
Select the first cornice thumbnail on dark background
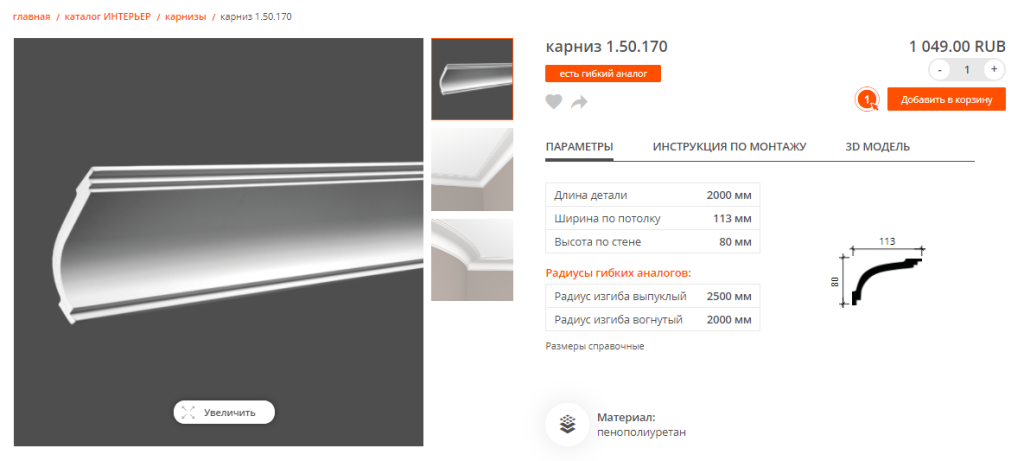tap(472, 79)
